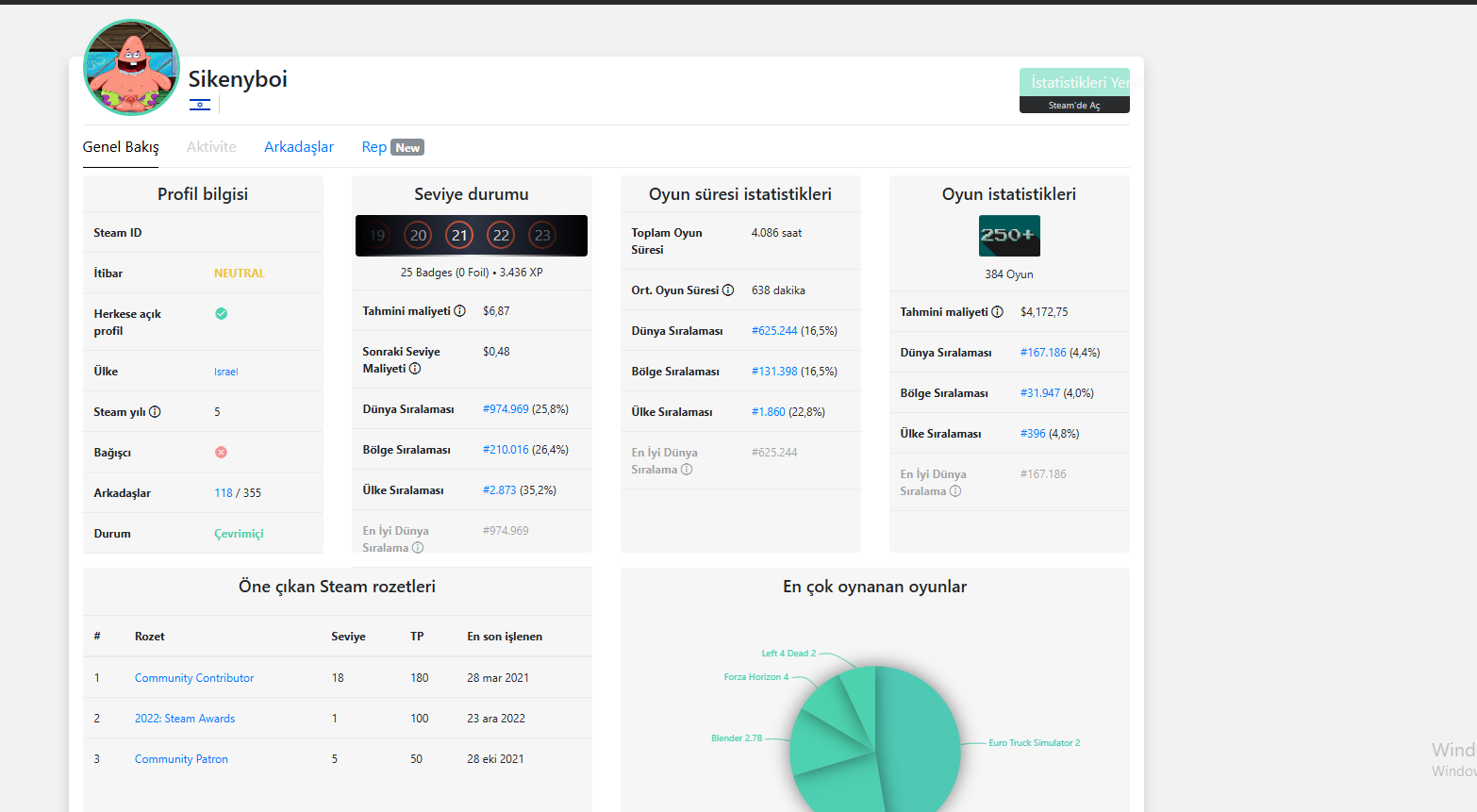Open the Rep tab
This screenshot has width=1477, height=812.
tap(392, 147)
